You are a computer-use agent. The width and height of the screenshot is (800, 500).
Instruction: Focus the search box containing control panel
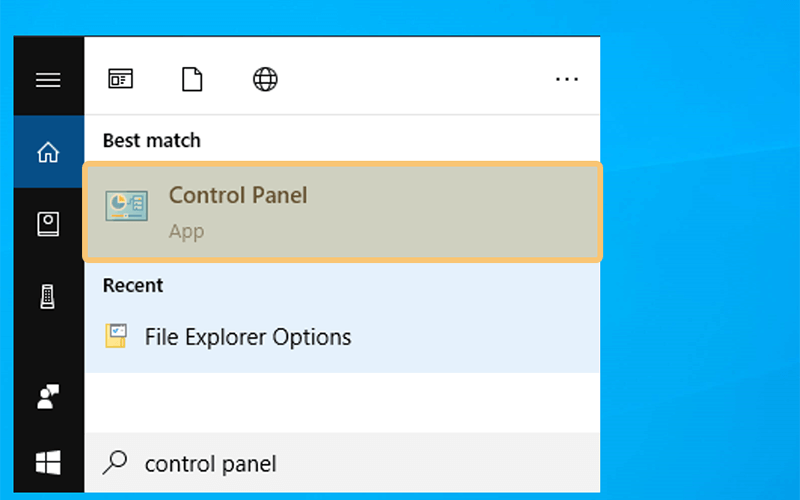click(342, 463)
